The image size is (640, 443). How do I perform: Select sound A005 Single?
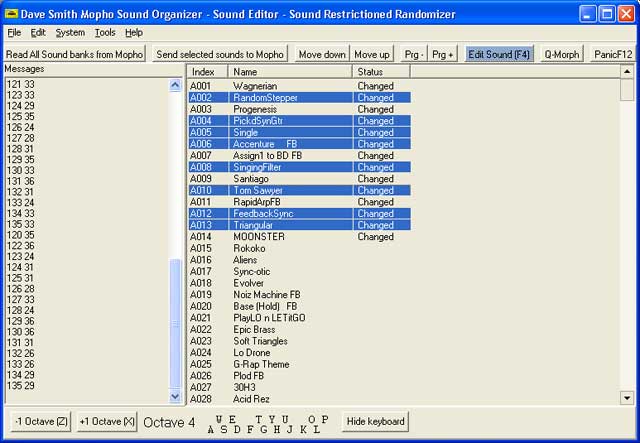pos(300,132)
